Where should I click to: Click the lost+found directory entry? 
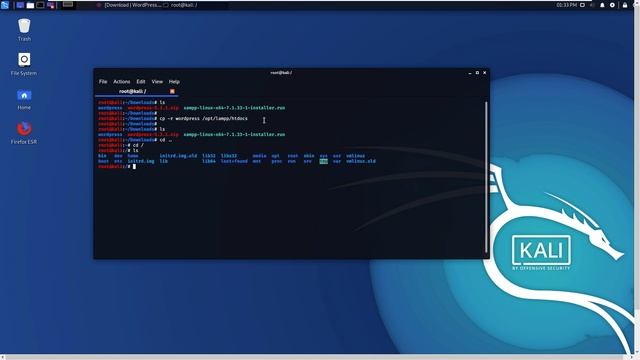[x=234, y=161]
